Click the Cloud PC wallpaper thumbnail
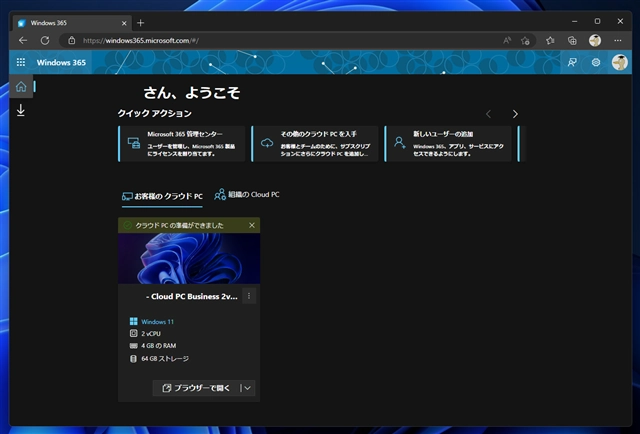 189,258
